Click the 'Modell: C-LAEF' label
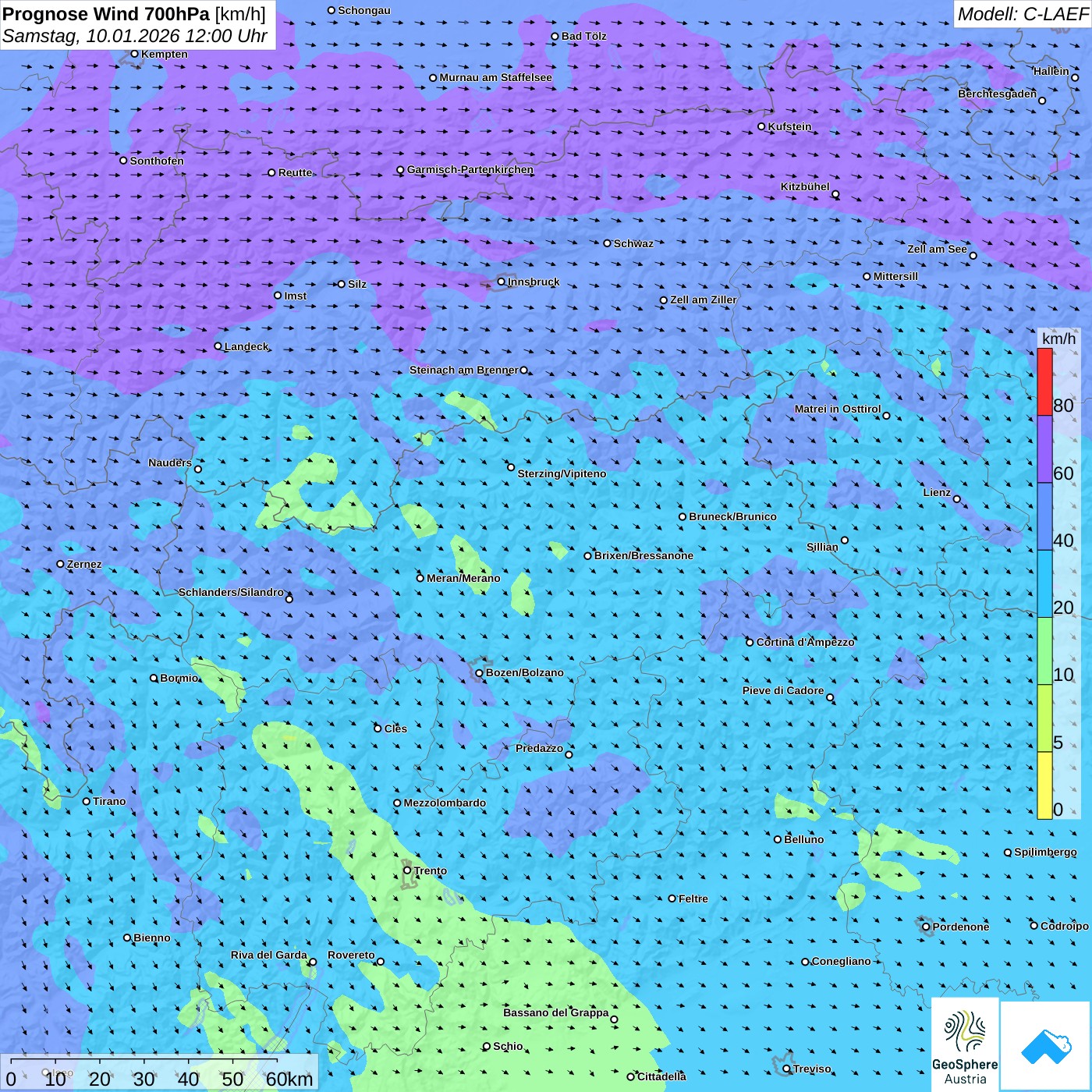This screenshot has height=1092, width=1092. (x=1022, y=14)
